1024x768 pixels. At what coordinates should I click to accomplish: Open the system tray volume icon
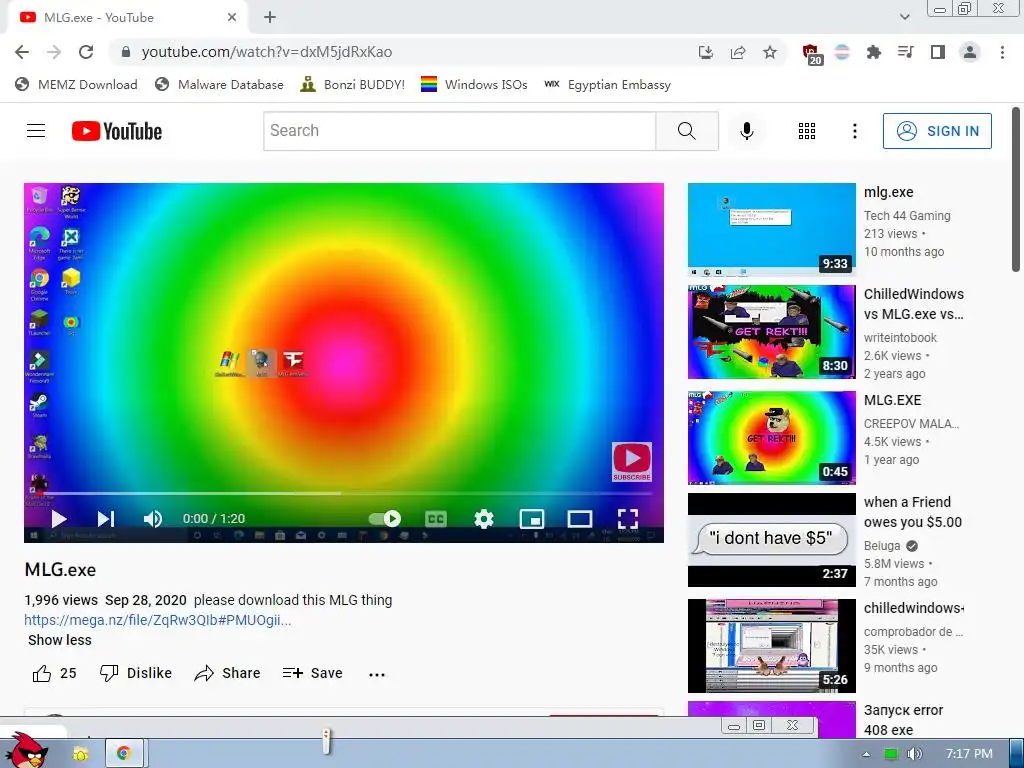tap(914, 754)
